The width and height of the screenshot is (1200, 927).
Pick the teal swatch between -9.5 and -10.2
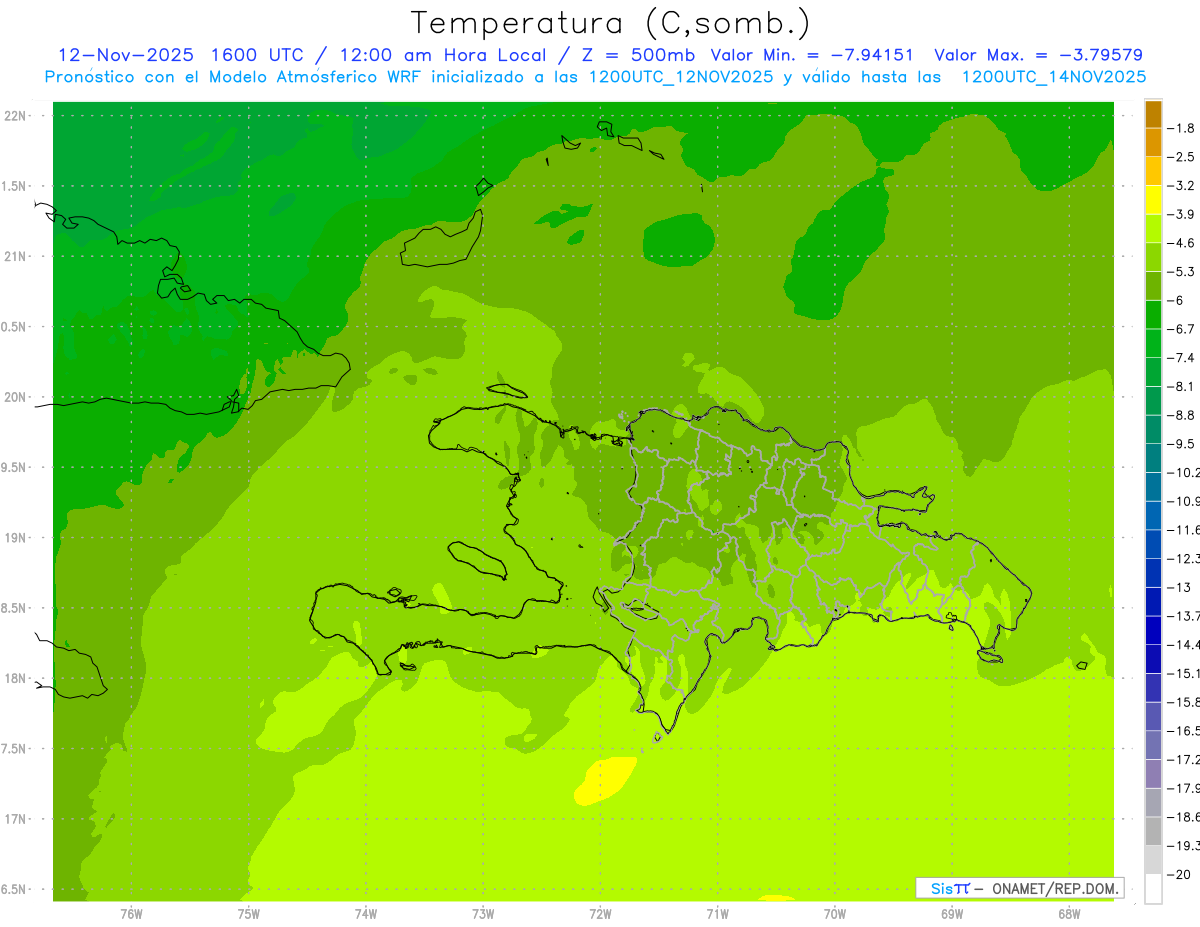(1153, 458)
